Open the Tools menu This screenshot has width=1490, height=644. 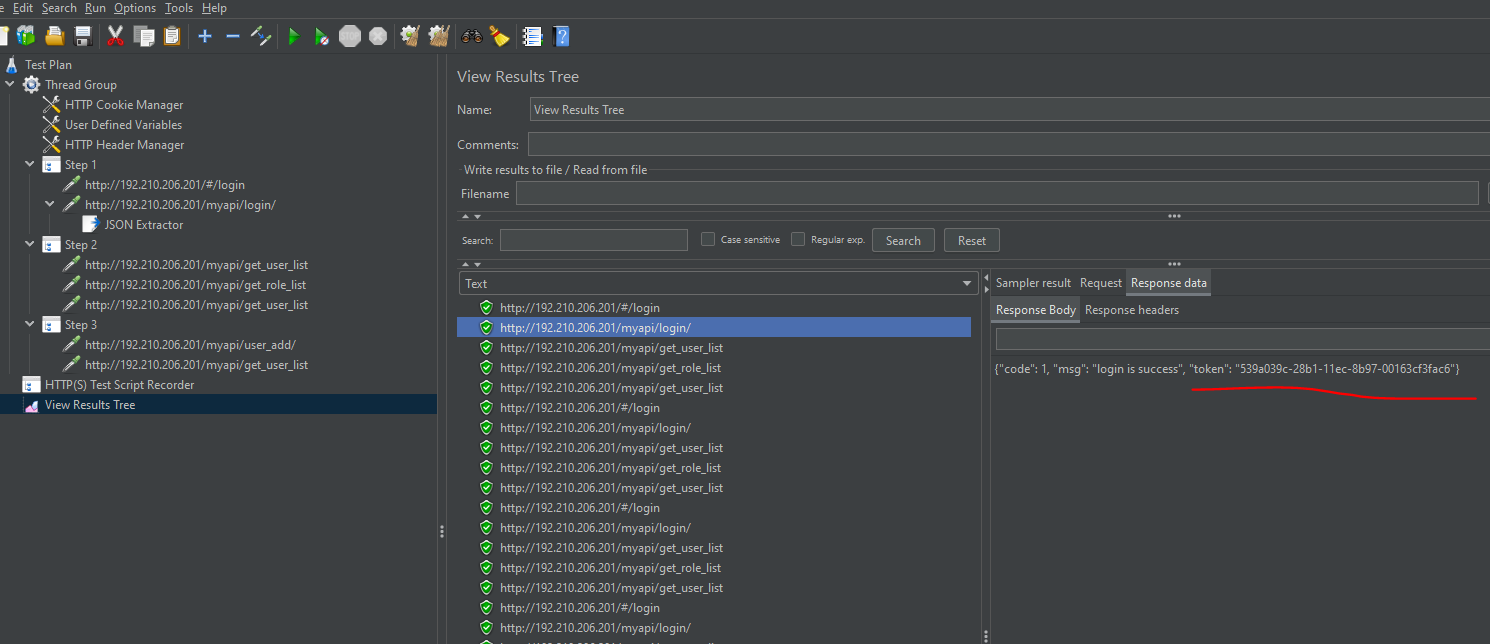179,8
